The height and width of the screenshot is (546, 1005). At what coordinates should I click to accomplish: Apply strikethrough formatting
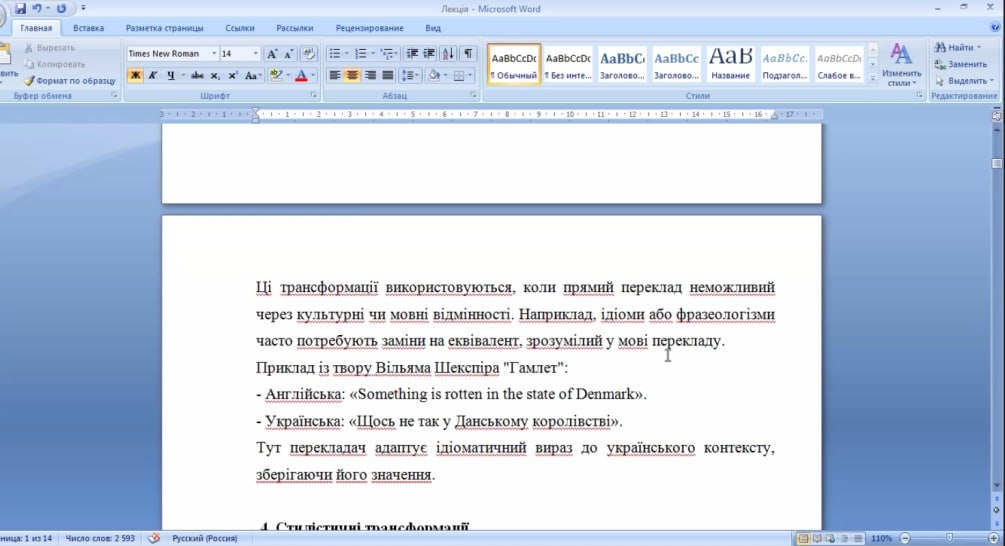(197, 76)
